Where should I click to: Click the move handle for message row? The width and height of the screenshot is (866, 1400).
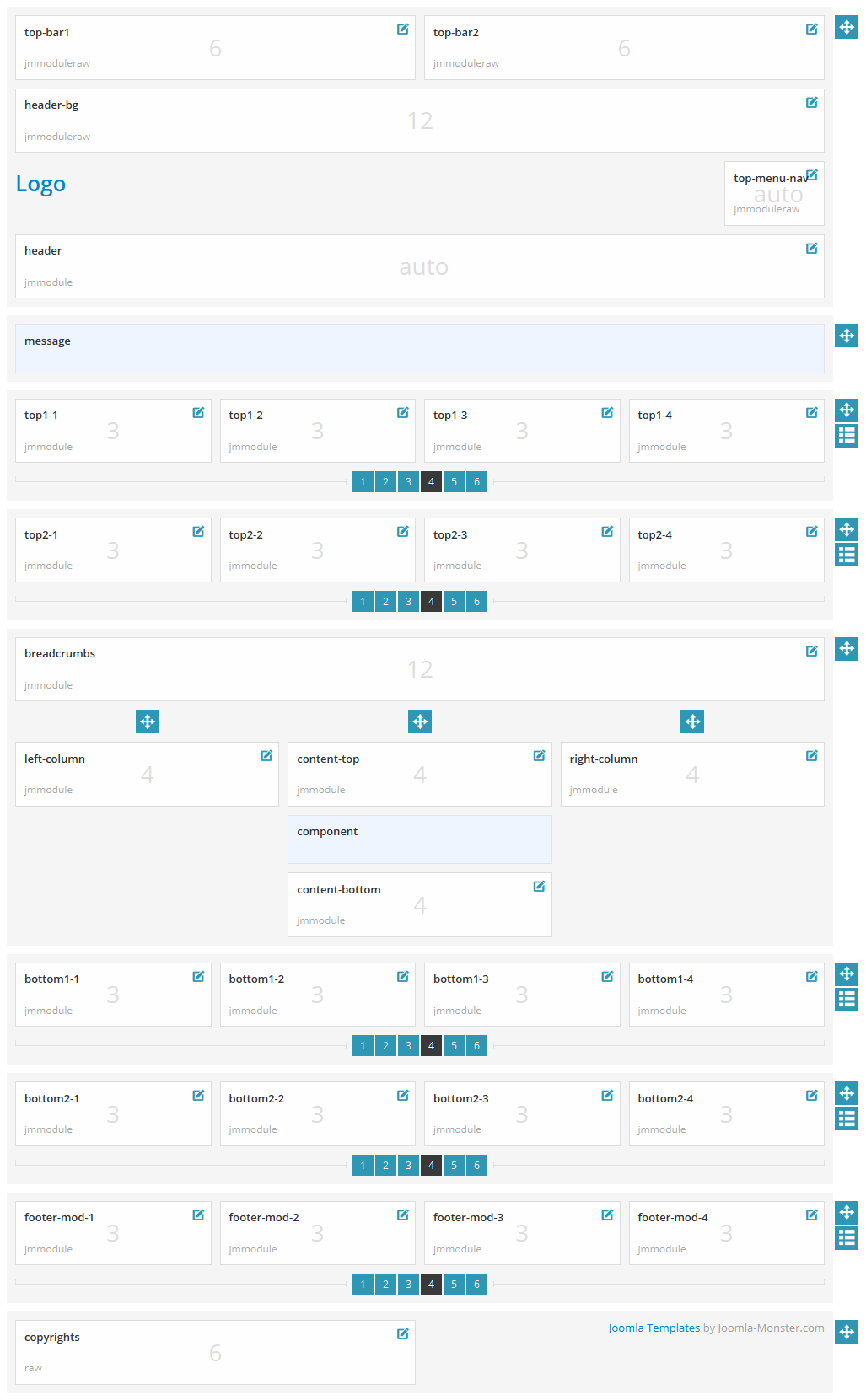click(x=847, y=335)
